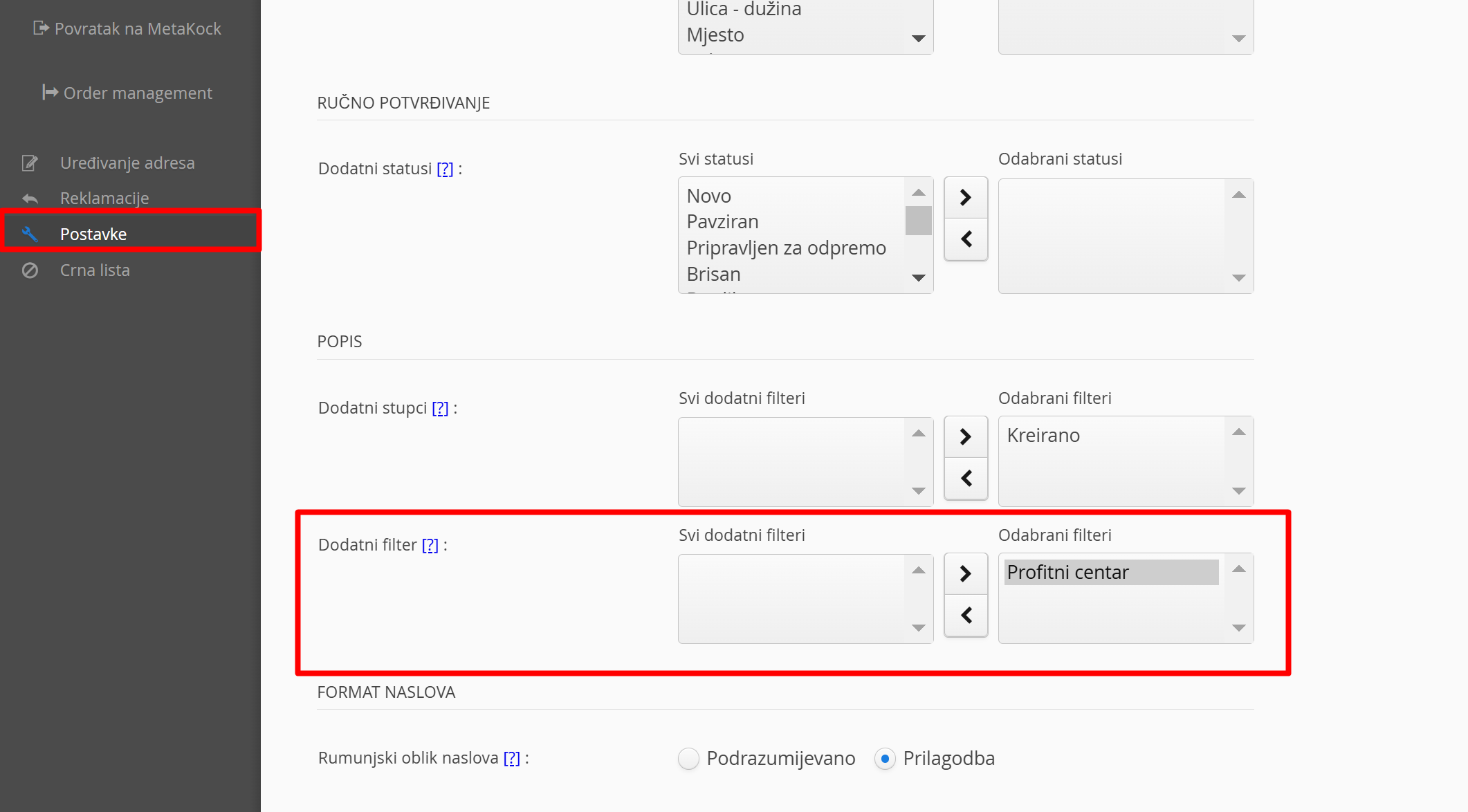The height and width of the screenshot is (812, 1468).
Task: Open help link for Dodatni statusi
Action: click(445, 169)
